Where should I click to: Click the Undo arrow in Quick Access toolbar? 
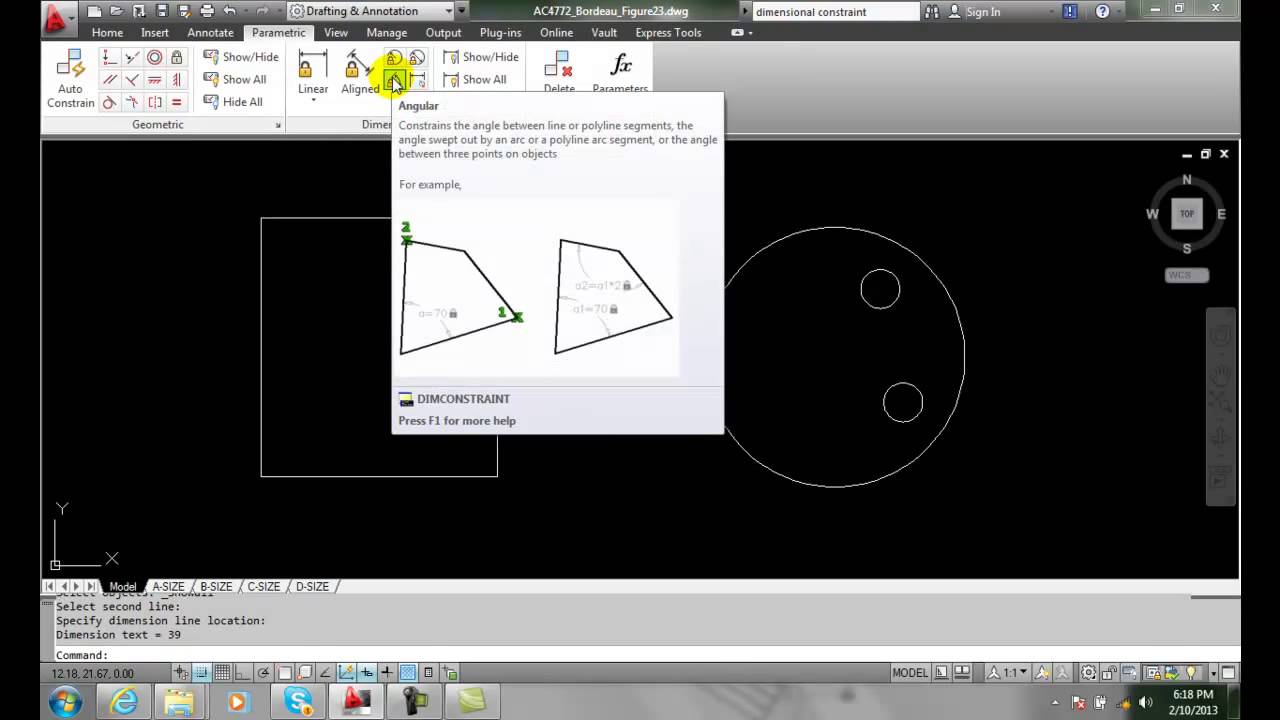[x=230, y=11]
